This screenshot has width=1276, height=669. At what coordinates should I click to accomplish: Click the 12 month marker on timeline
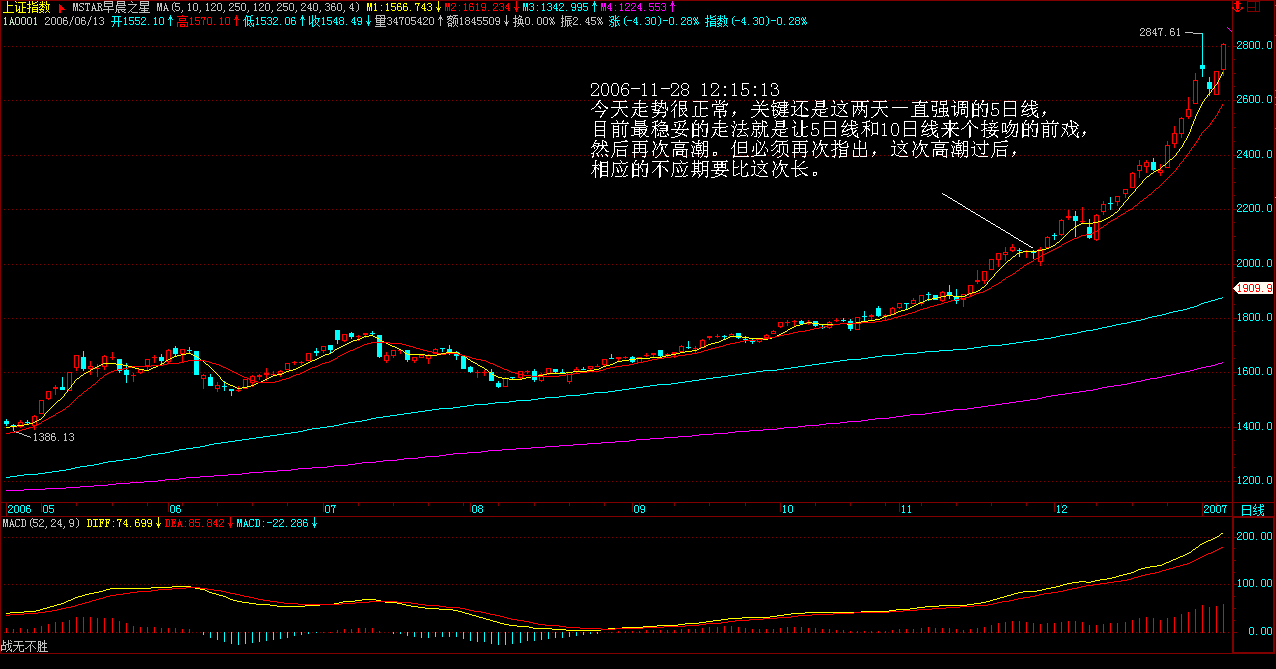pos(1062,509)
